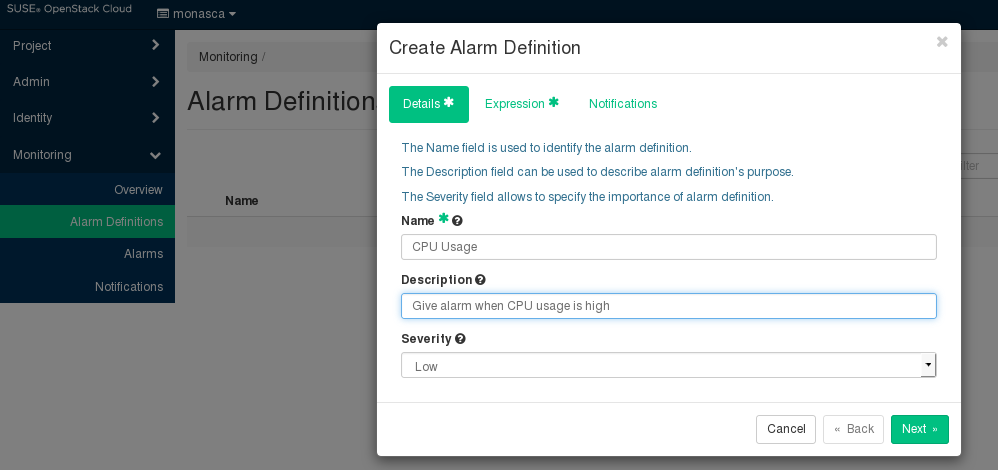Expand the Project sidebar section
Screen dimensions: 998x470
87,45
